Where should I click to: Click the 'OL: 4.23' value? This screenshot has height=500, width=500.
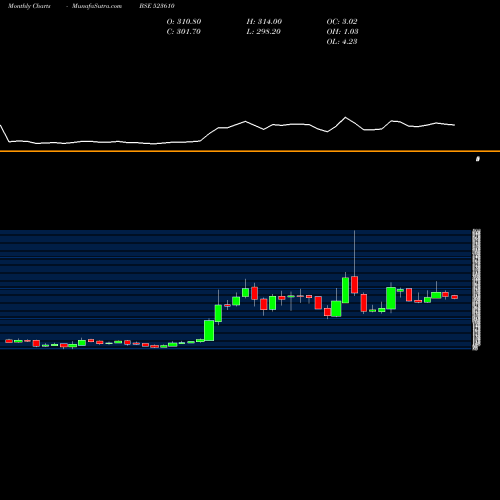pos(342,42)
